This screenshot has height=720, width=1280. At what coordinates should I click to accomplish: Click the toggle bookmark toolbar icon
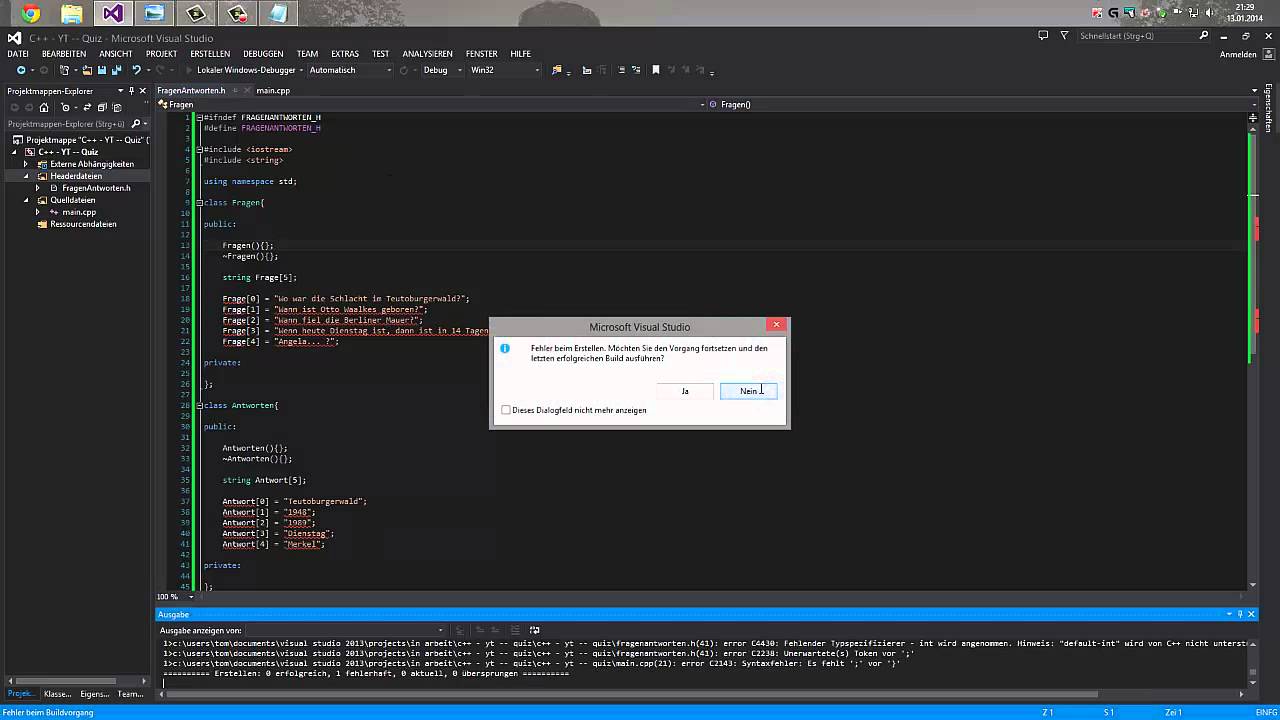pyautogui.click(x=656, y=70)
